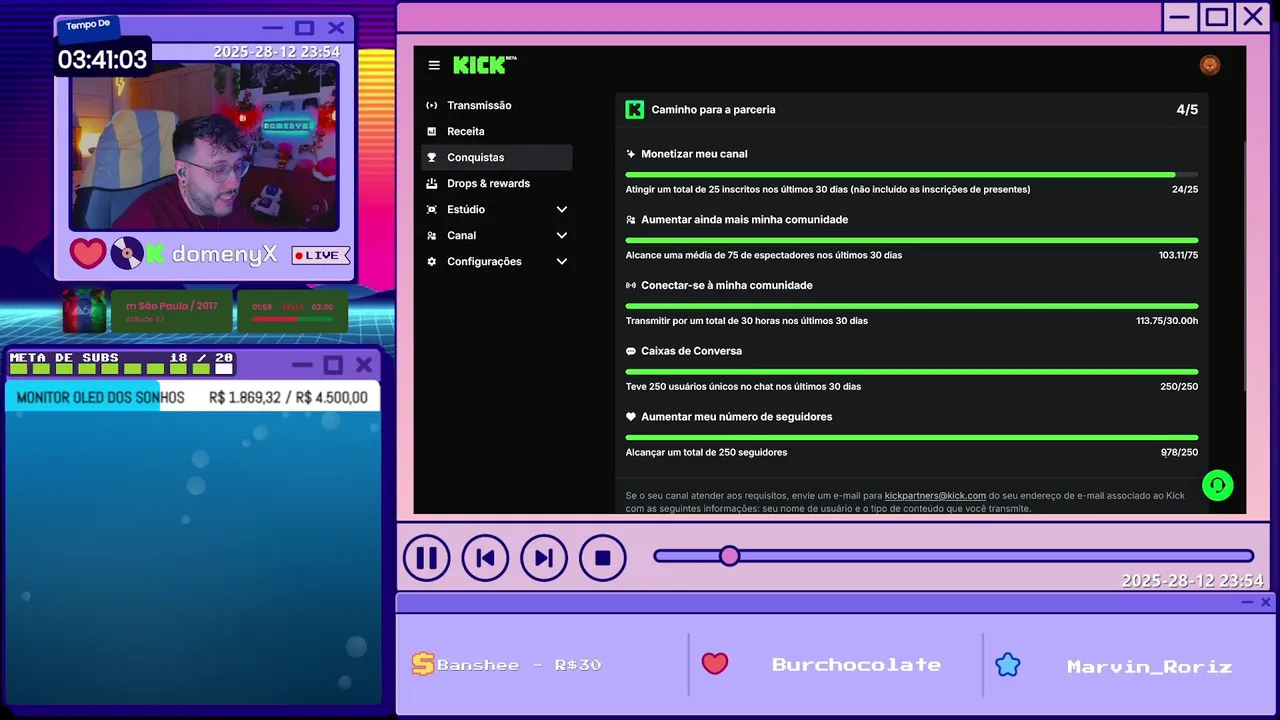Click the kickpartners@kick.com email link
Viewport: 1280px width, 720px height.
935,495
